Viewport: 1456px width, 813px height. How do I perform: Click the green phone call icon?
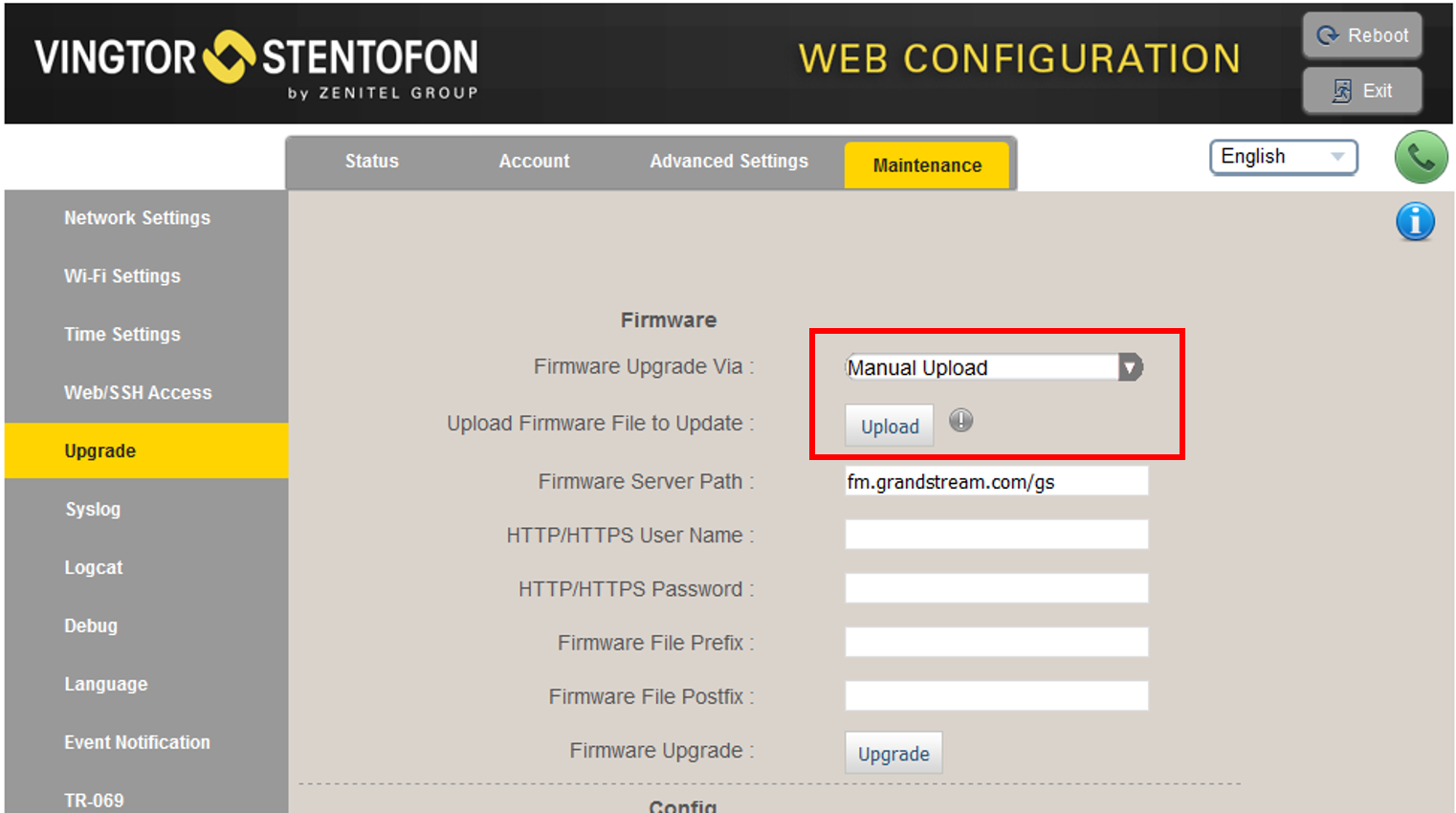coord(1421,157)
